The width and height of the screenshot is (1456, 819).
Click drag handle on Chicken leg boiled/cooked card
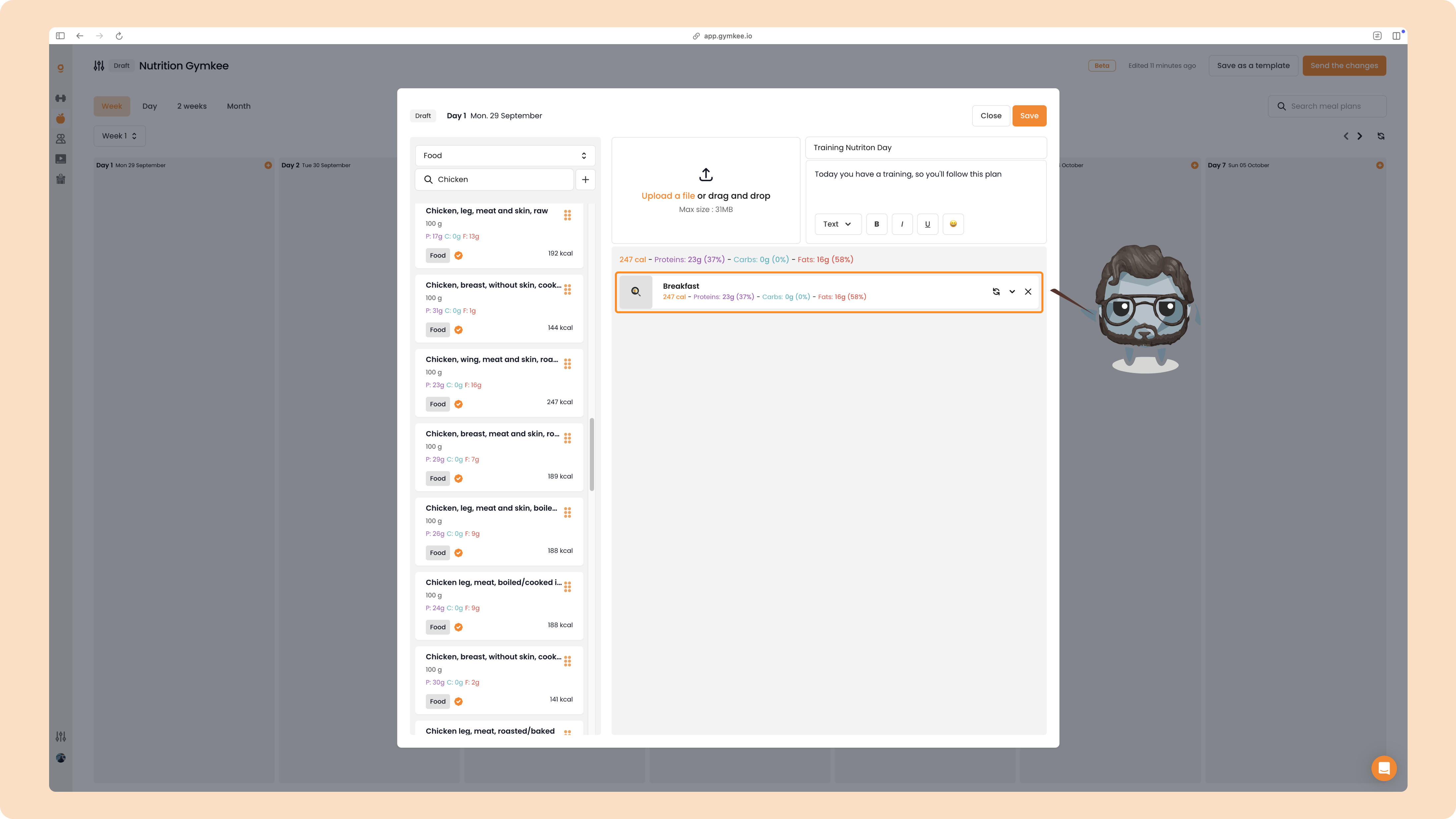click(567, 586)
